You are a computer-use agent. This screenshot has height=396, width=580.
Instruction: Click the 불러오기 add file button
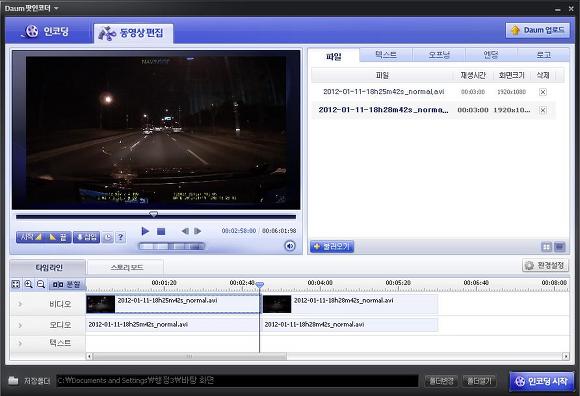[332, 246]
